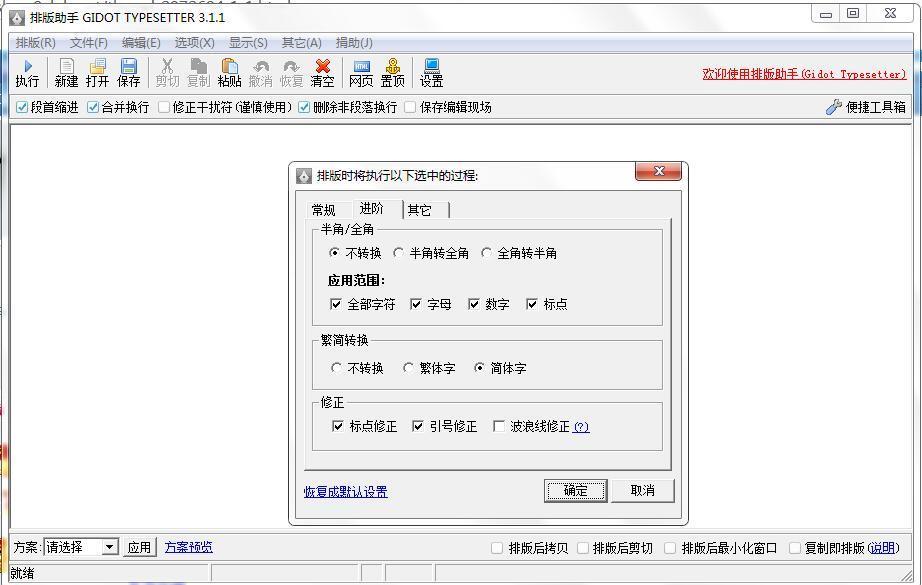Undo with the 撤消 icon

[260, 73]
